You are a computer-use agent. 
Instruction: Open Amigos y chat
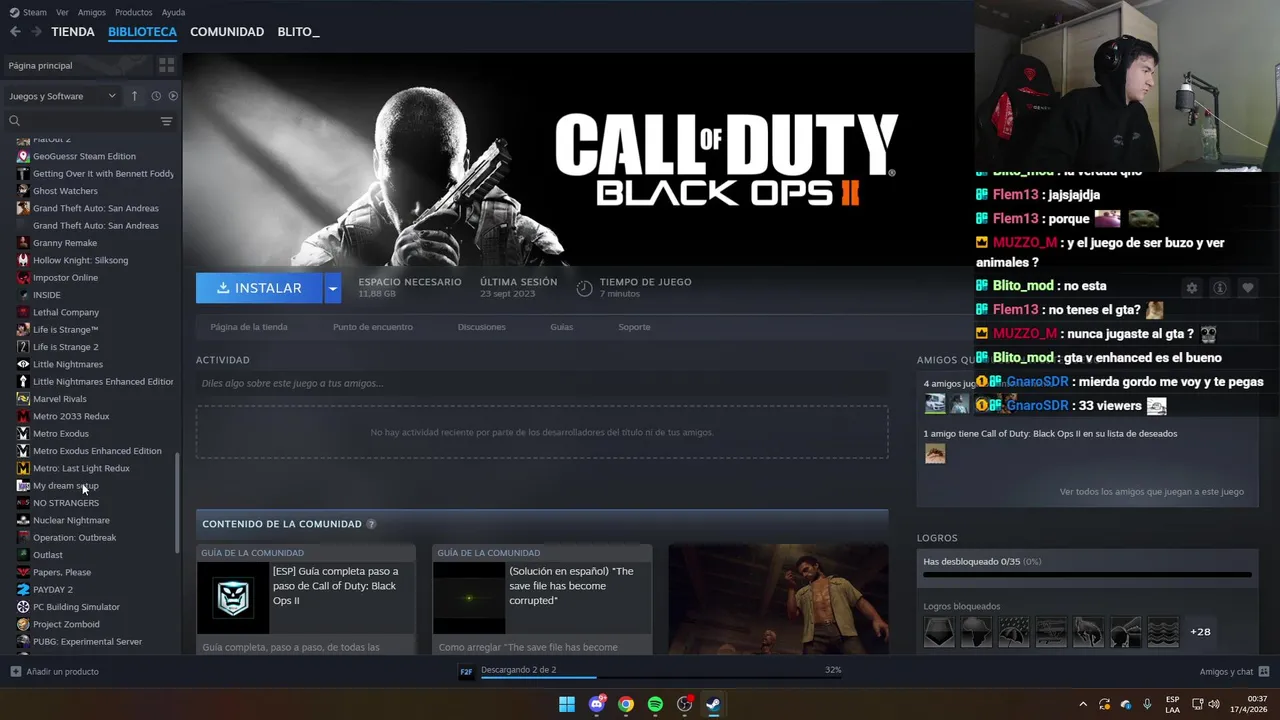(x=1234, y=672)
